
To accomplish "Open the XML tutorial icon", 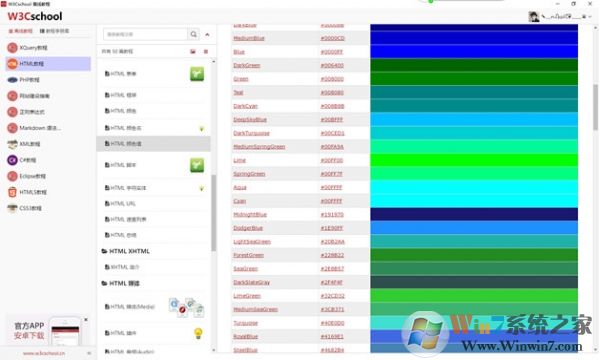I will [x=12, y=144].
